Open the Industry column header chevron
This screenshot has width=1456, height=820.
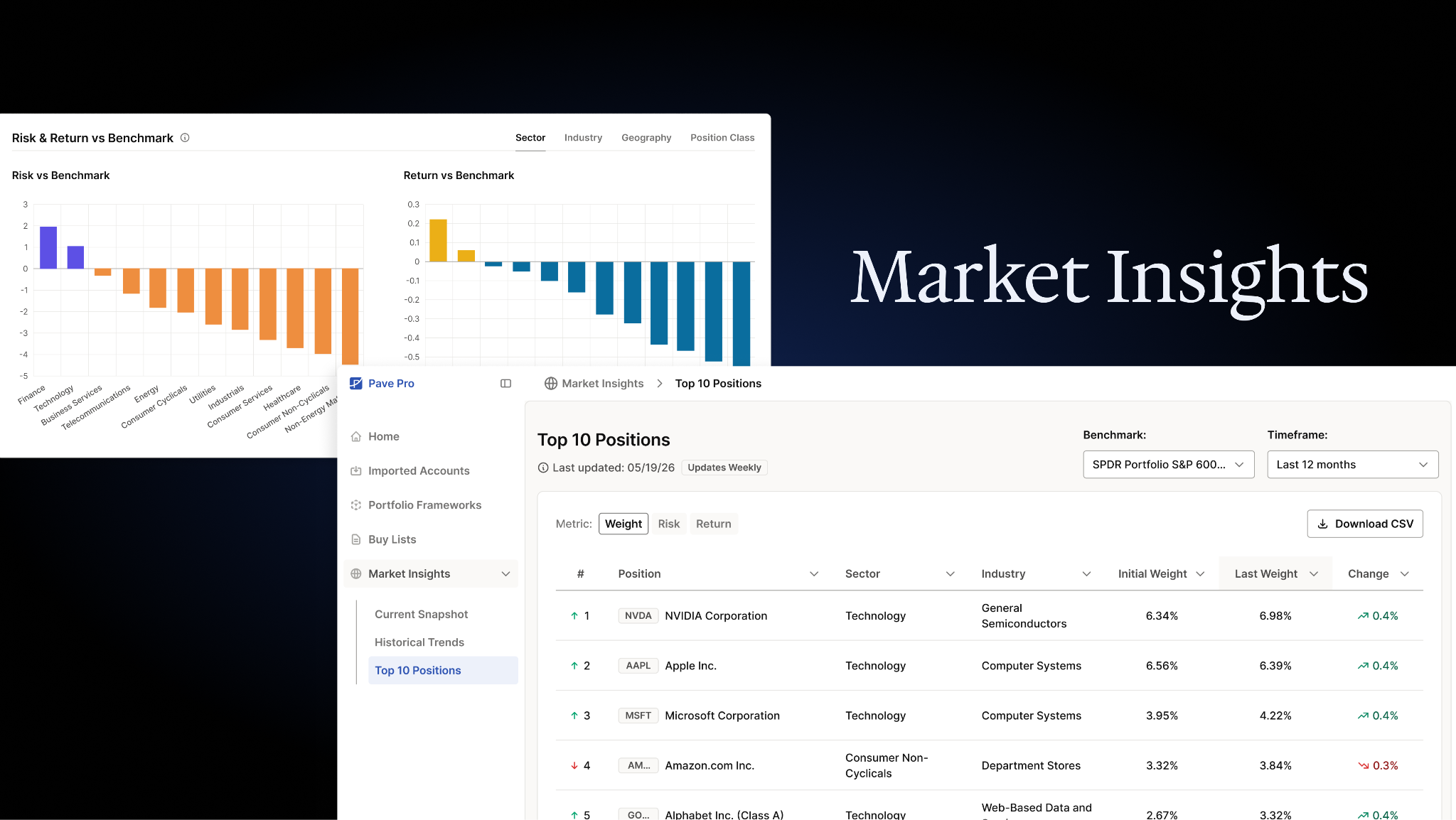click(x=1086, y=573)
